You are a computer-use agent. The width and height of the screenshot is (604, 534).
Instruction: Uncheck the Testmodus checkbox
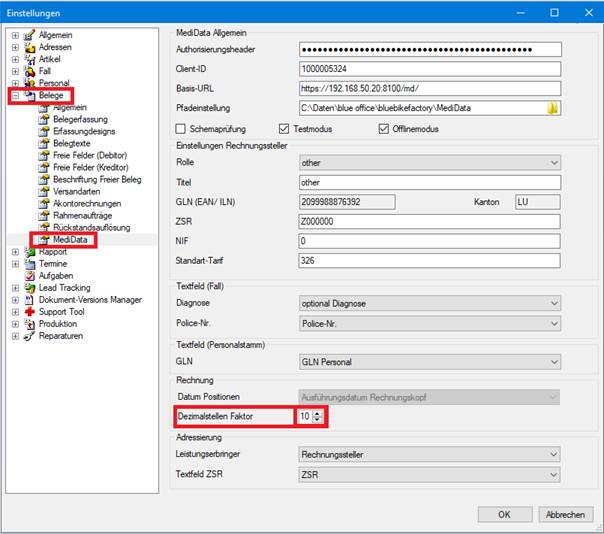pos(284,129)
